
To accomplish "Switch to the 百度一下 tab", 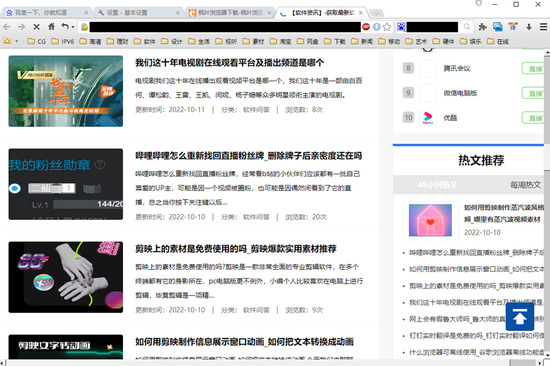I will pyautogui.click(x=47, y=13).
